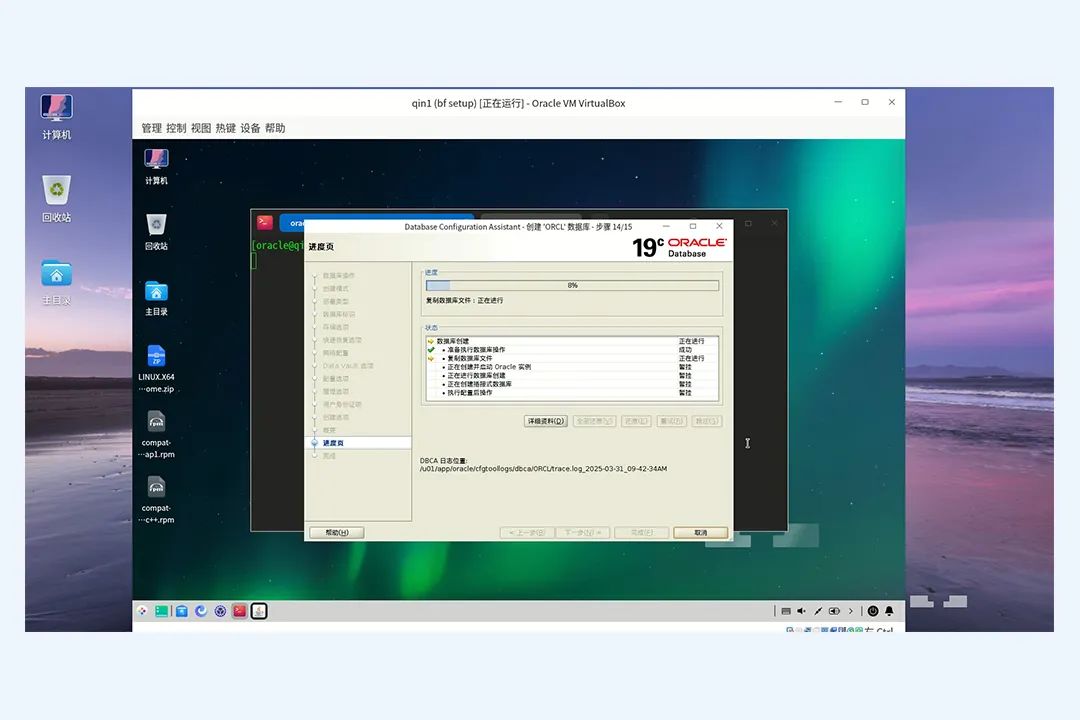The height and width of the screenshot is (720, 1080).
Task: Click red terminal icon in terminal title bar
Action: point(265,223)
